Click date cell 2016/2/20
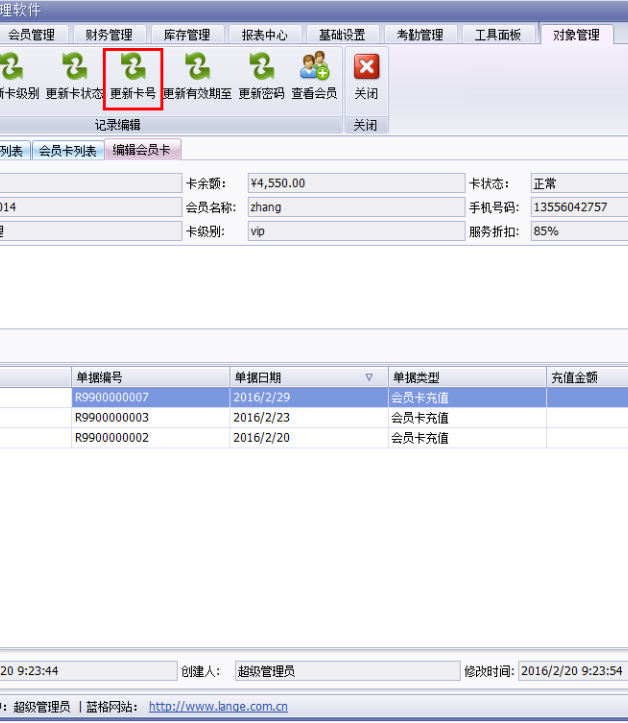The image size is (628, 723). pyautogui.click(x=308, y=438)
